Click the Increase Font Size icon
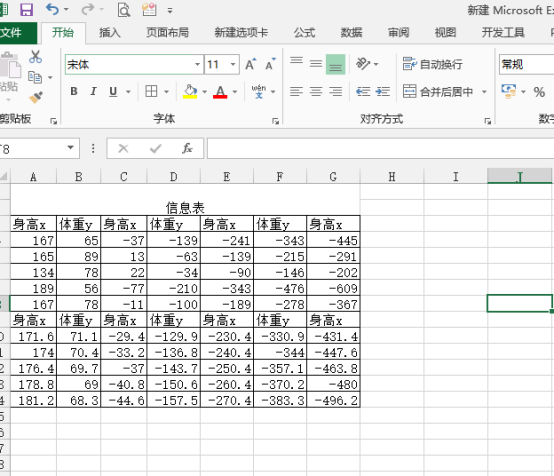 tap(251, 64)
